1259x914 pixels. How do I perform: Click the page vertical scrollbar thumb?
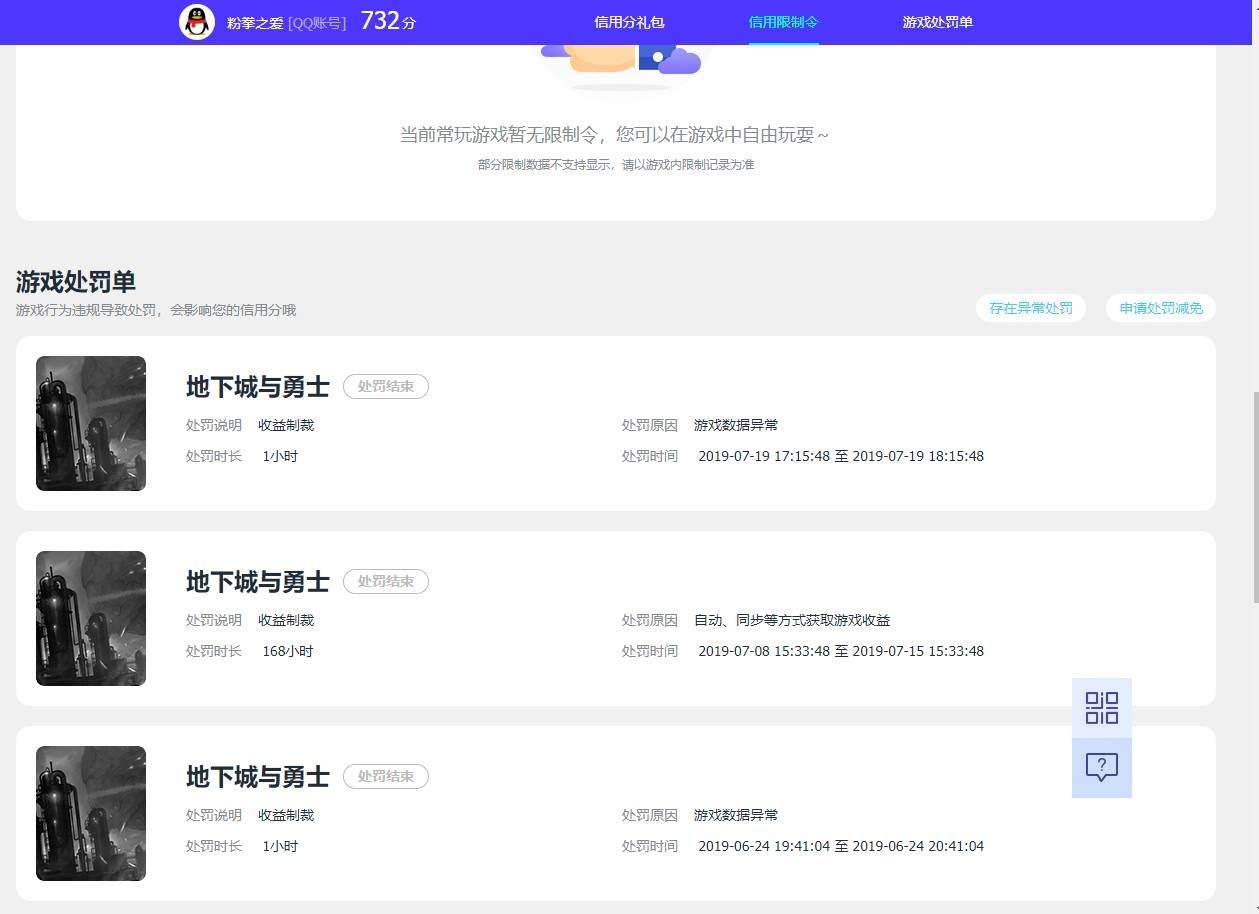1256,497
